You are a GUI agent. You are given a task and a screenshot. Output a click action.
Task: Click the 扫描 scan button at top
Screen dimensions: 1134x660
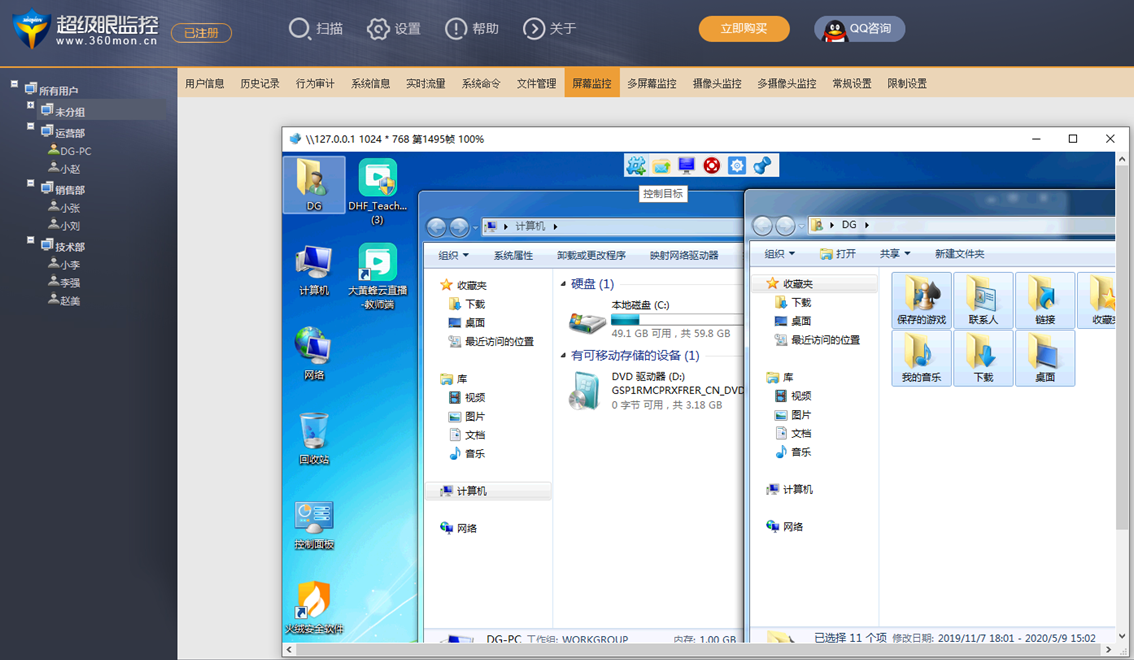point(315,29)
